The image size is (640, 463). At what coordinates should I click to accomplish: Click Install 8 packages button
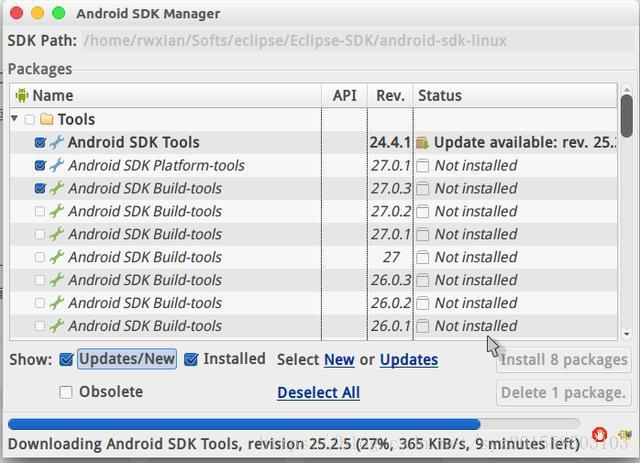tap(564, 360)
